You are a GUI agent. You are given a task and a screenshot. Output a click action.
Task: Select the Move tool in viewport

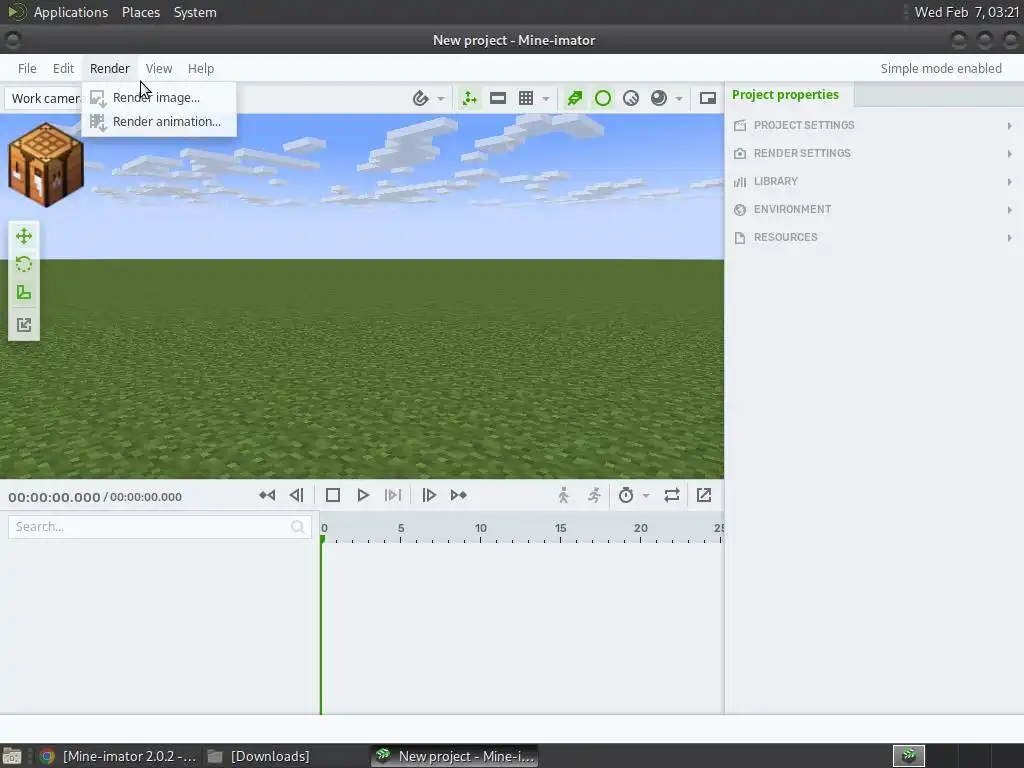24,236
